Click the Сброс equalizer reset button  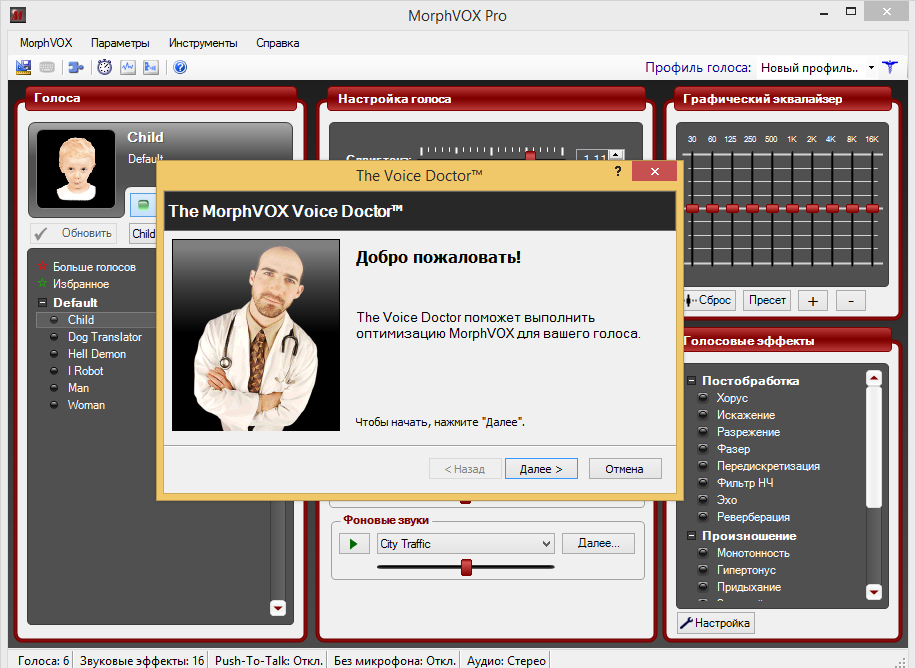pos(709,300)
